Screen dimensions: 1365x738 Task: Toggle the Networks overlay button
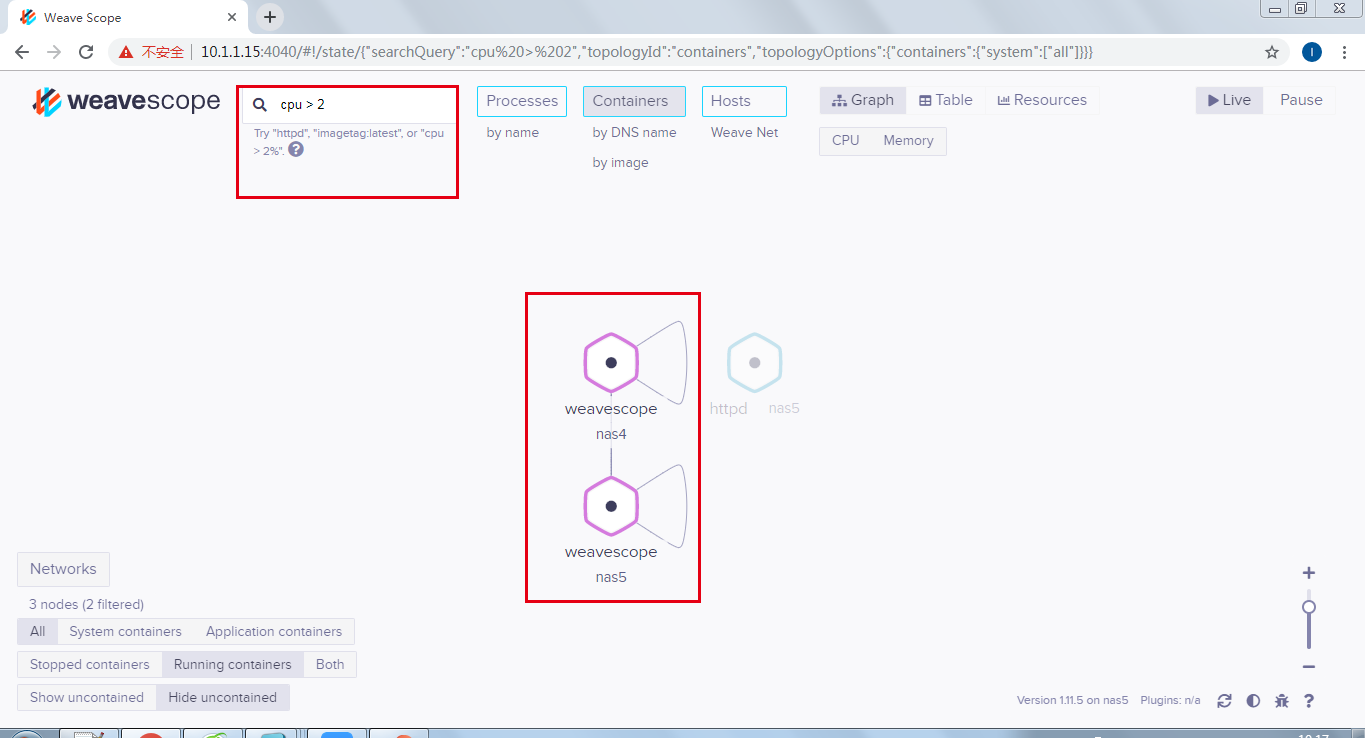click(63, 569)
